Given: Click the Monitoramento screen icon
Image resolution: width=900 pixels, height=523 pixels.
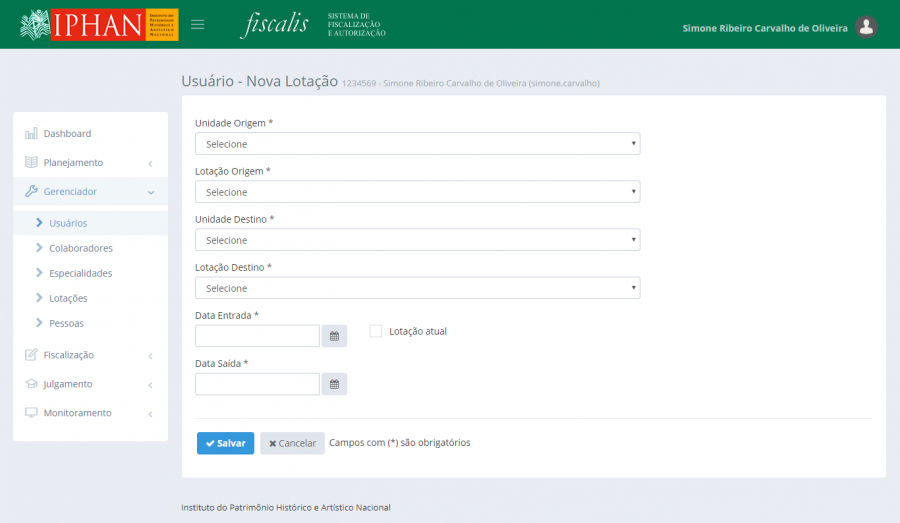Looking at the screenshot, I should 31,413.
